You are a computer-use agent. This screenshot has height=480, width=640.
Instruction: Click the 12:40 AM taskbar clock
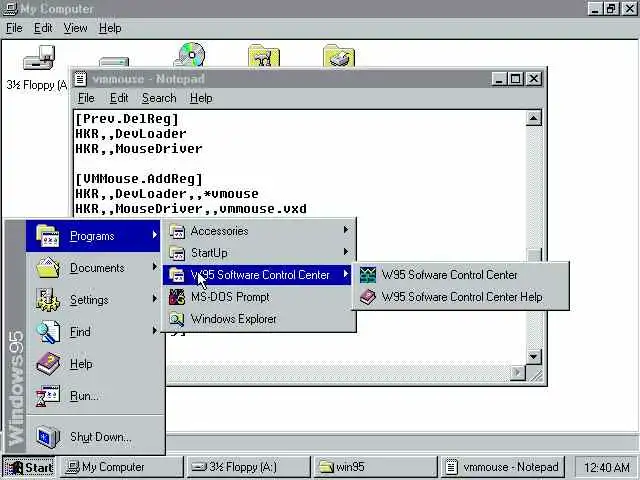pyautogui.click(x=606, y=467)
